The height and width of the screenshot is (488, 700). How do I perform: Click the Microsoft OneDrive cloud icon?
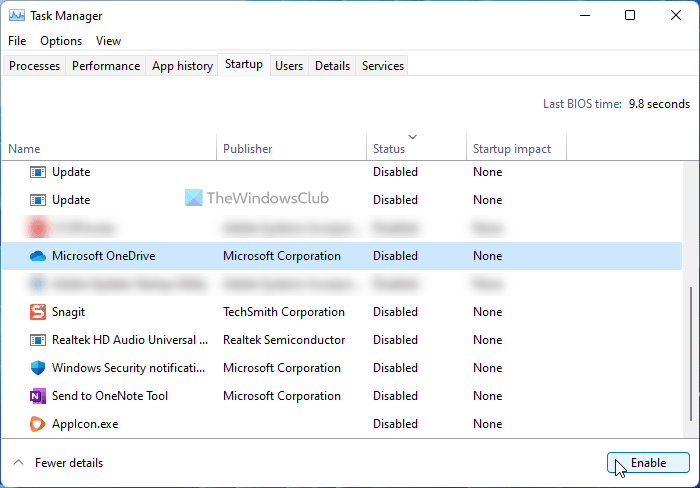coord(38,256)
